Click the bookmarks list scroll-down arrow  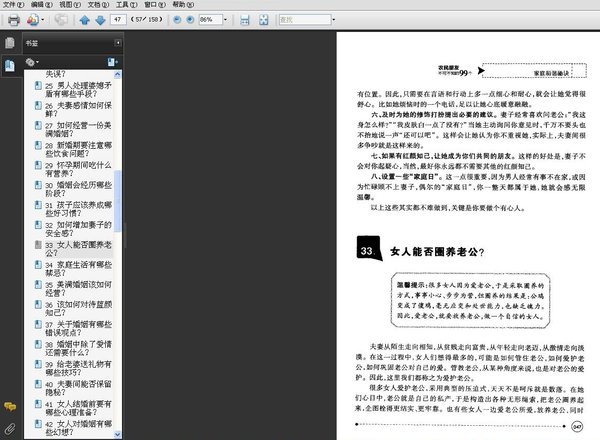point(117,435)
